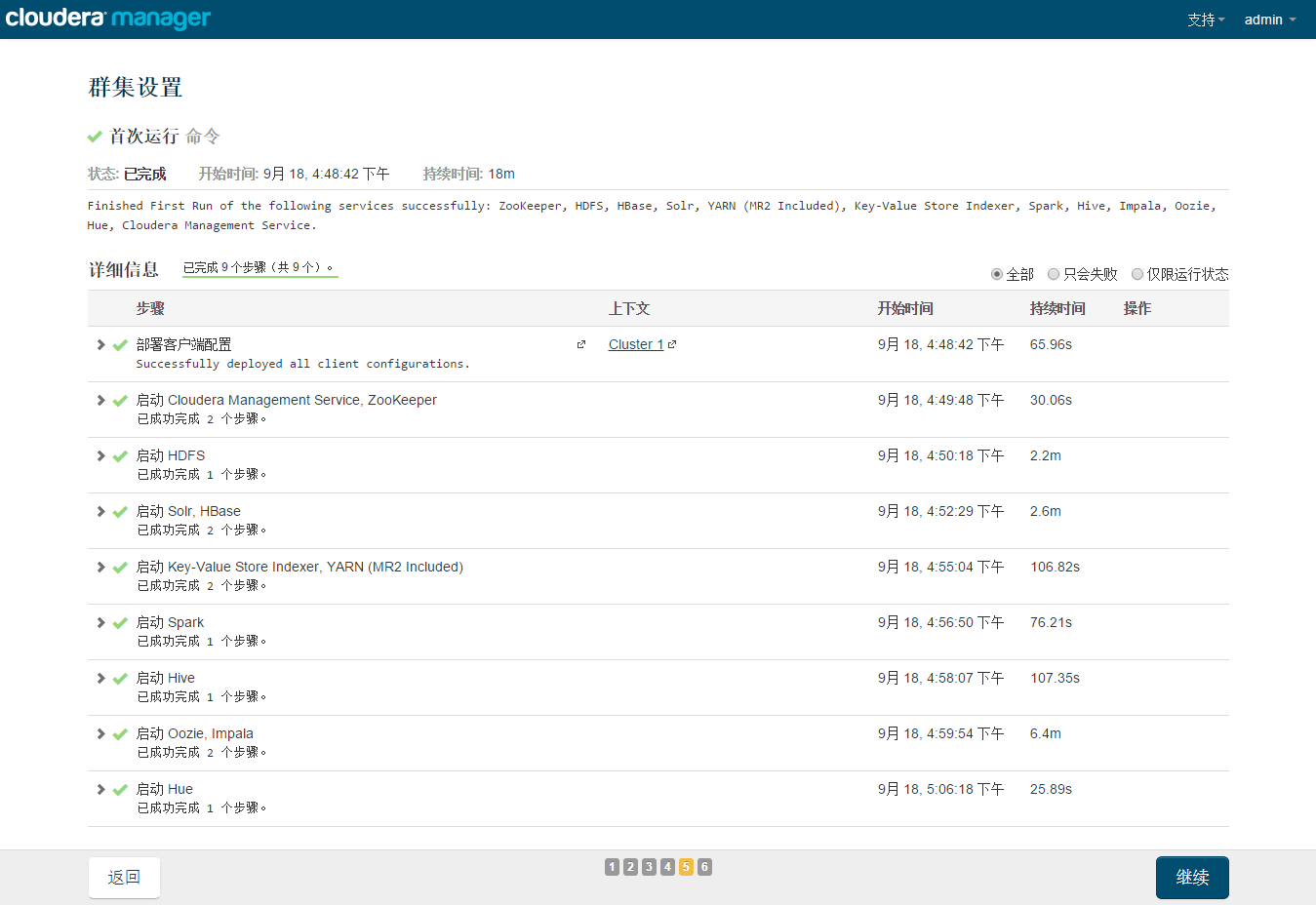Click the 启动 Spark step title

pos(171,622)
